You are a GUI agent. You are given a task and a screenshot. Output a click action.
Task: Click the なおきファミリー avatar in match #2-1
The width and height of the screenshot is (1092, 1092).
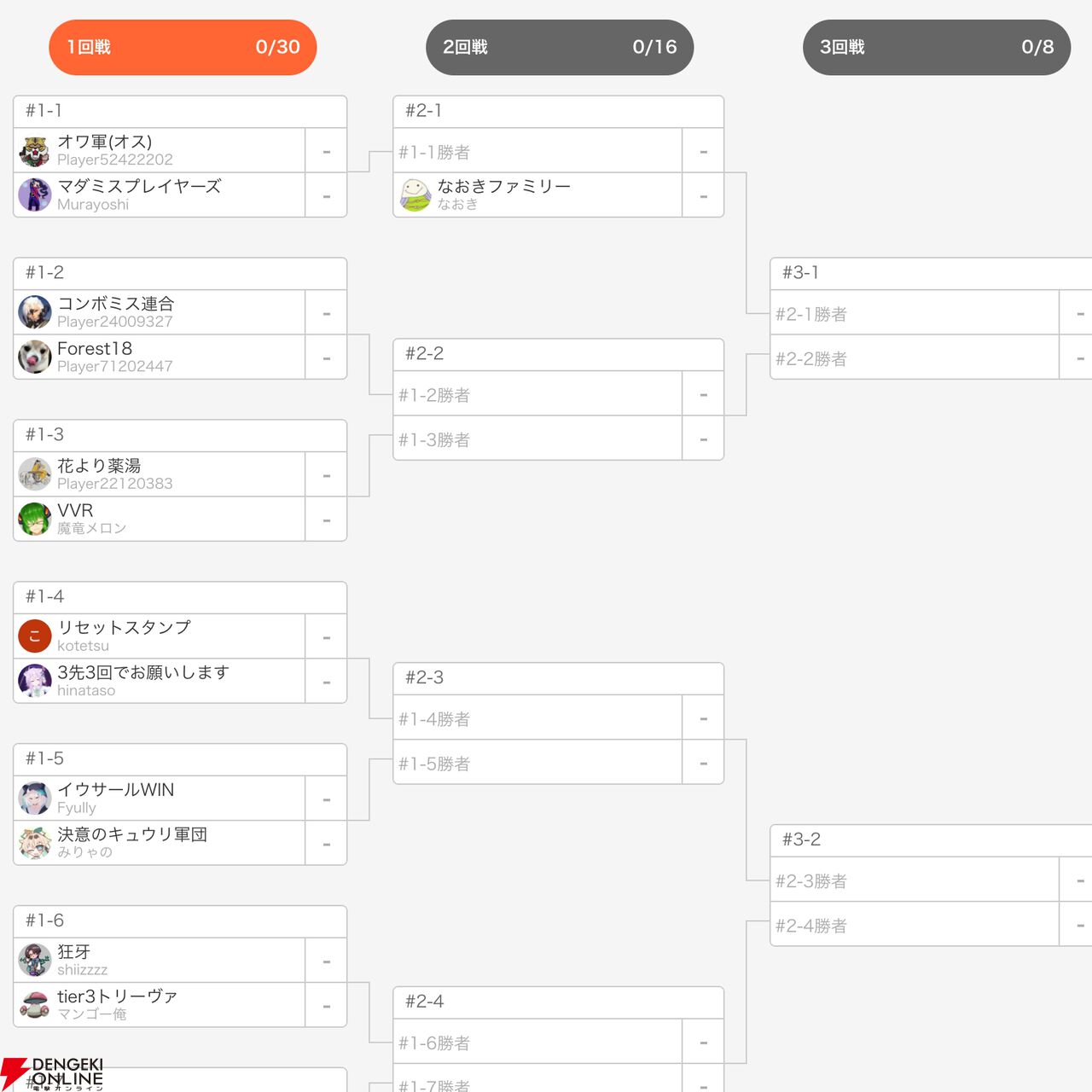(x=415, y=195)
